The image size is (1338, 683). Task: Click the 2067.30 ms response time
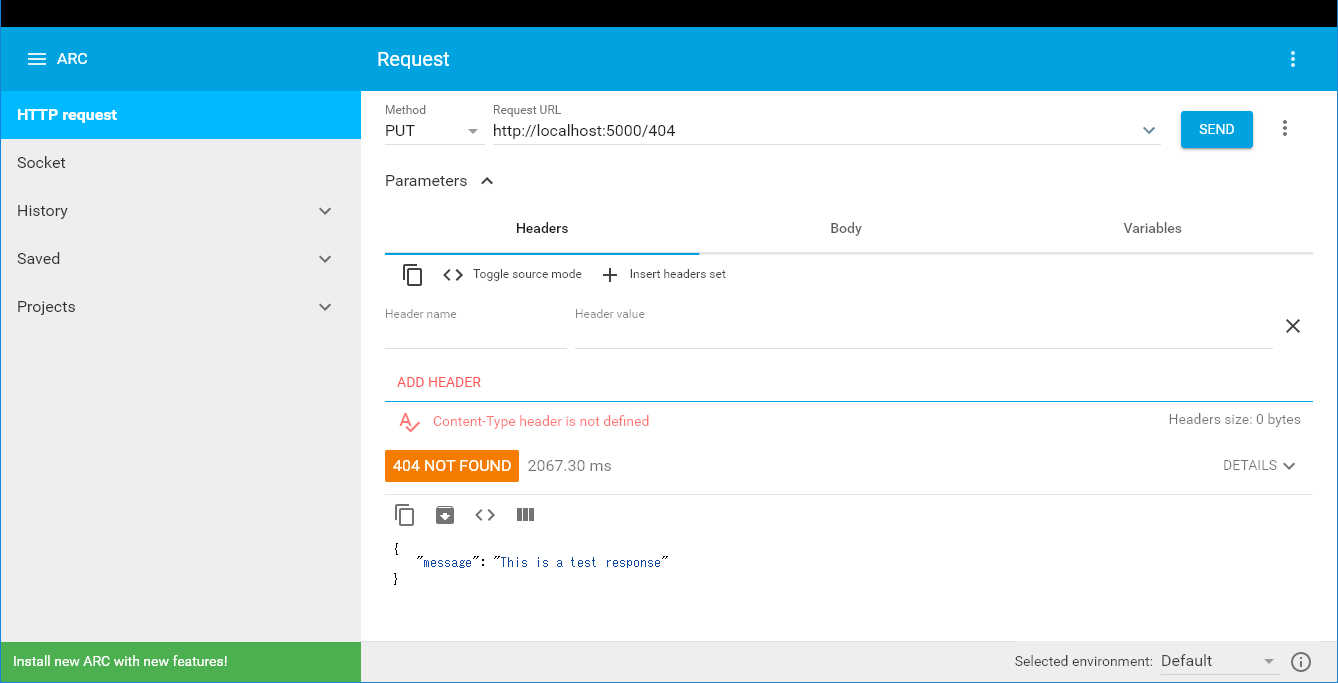pyautogui.click(x=569, y=466)
